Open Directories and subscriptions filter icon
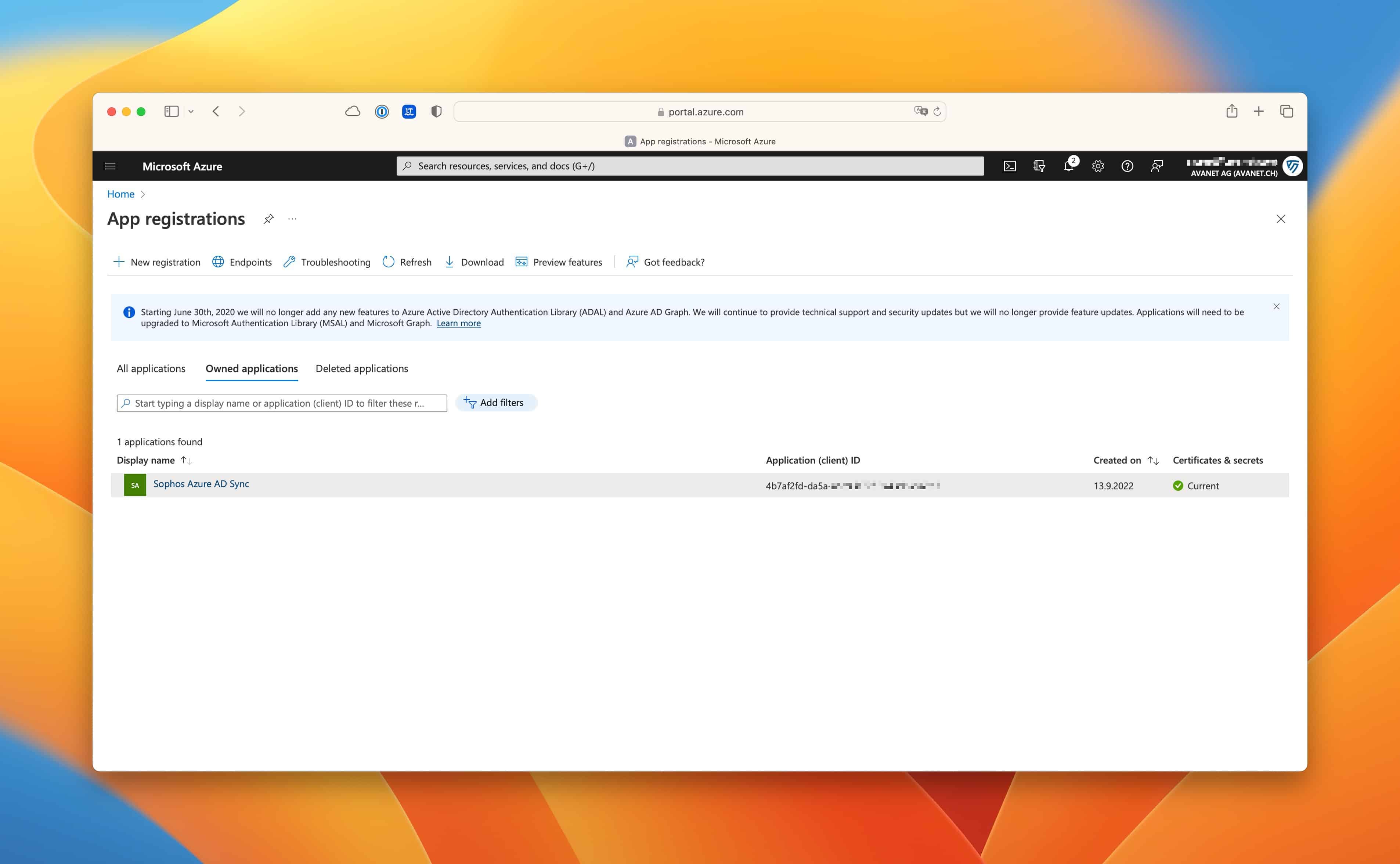The width and height of the screenshot is (1400, 864). [1039, 166]
